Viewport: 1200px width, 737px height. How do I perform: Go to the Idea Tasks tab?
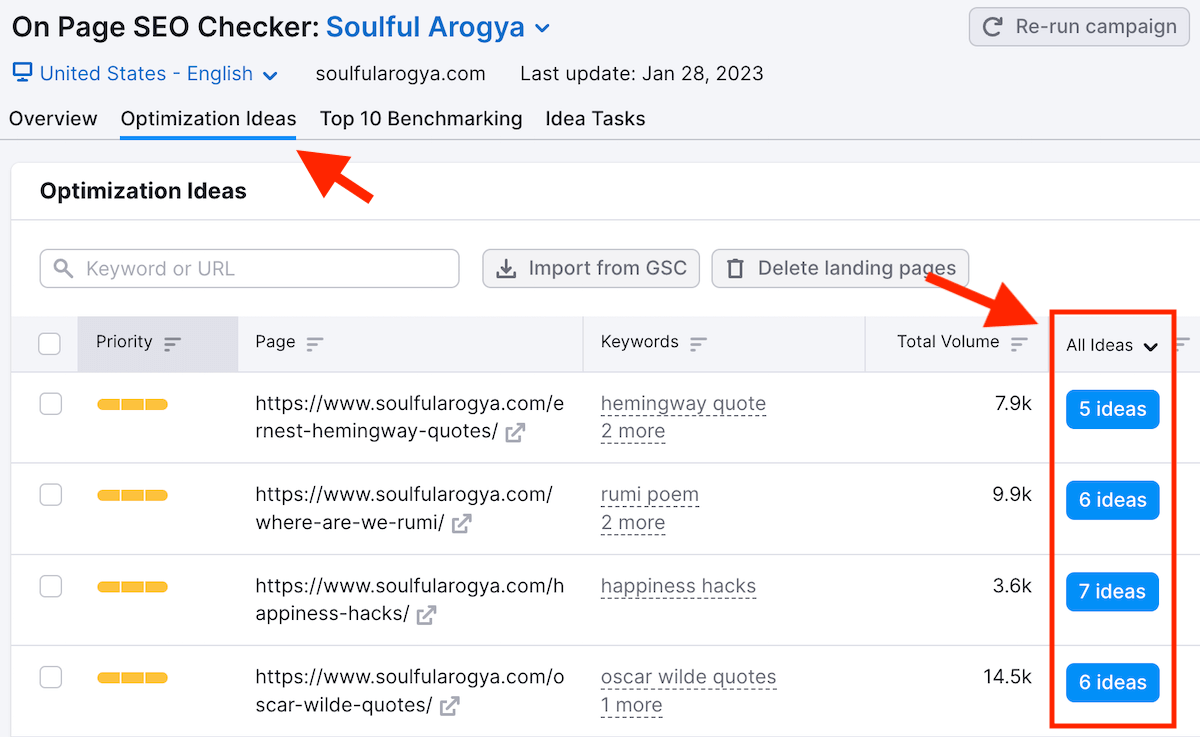595,119
